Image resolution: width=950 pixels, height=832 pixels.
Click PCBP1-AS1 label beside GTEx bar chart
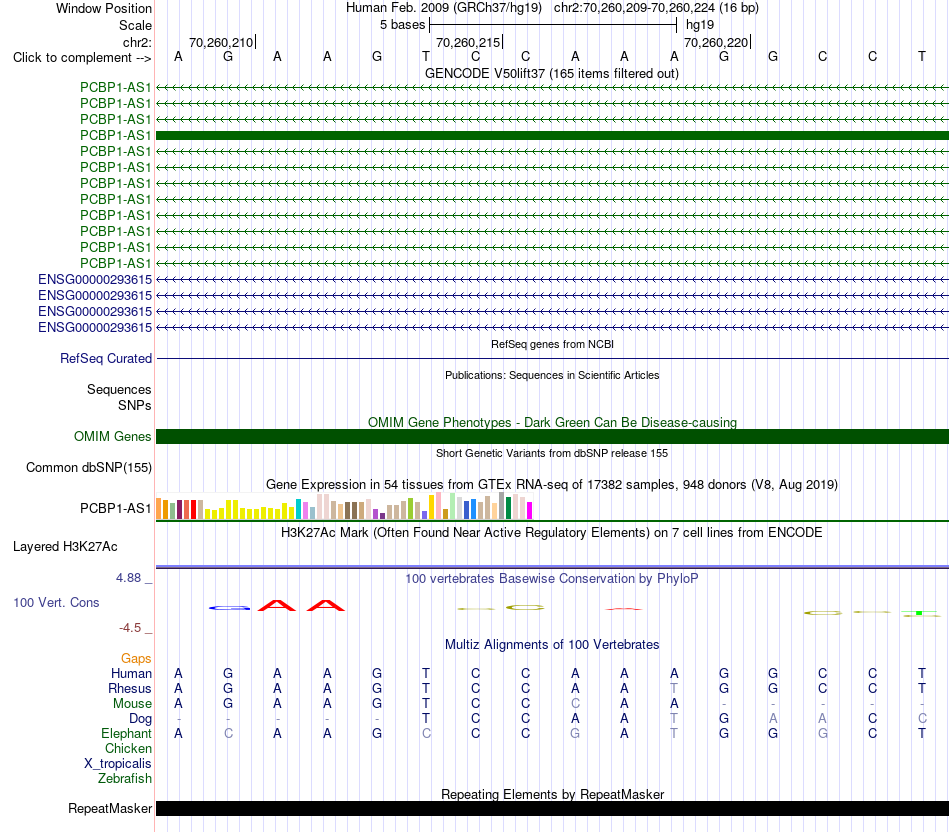[115, 508]
